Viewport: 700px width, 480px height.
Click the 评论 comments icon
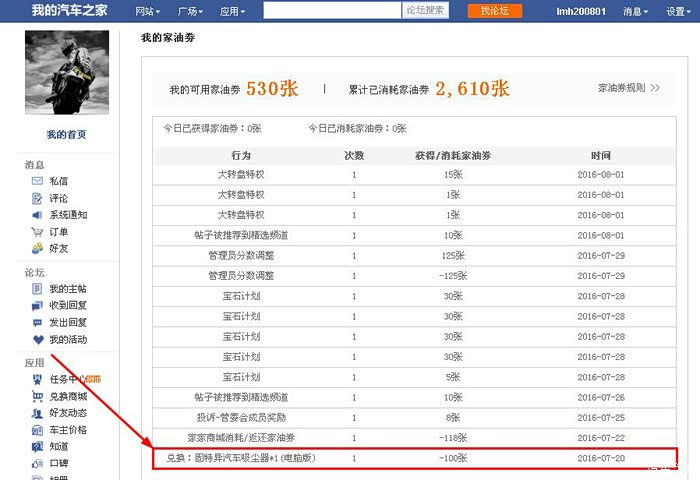point(37,198)
